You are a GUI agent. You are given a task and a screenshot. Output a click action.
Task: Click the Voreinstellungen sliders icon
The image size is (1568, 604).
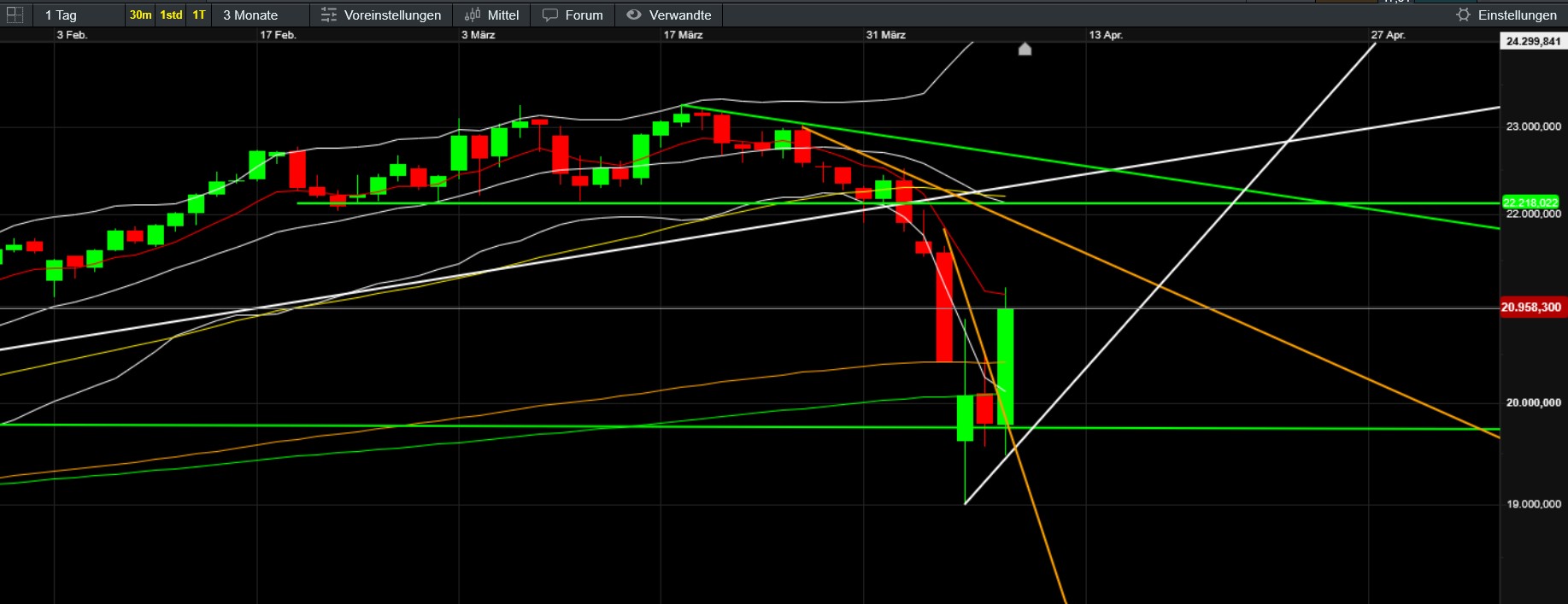(329, 15)
